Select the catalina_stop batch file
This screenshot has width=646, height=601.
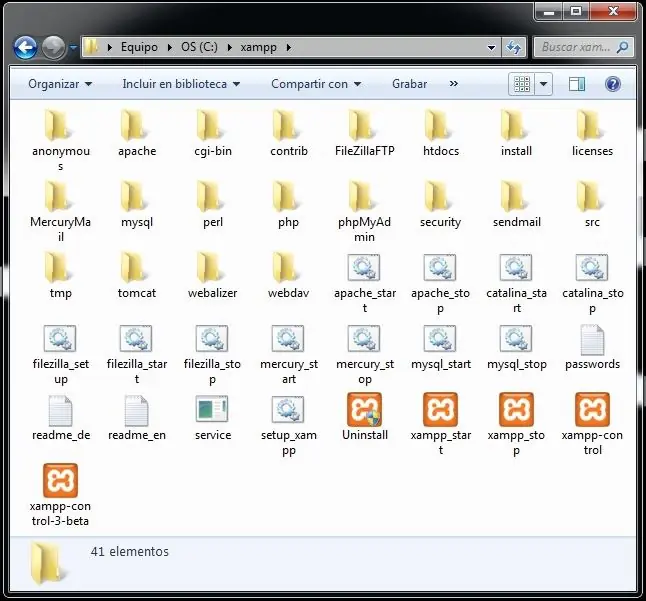click(x=592, y=268)
